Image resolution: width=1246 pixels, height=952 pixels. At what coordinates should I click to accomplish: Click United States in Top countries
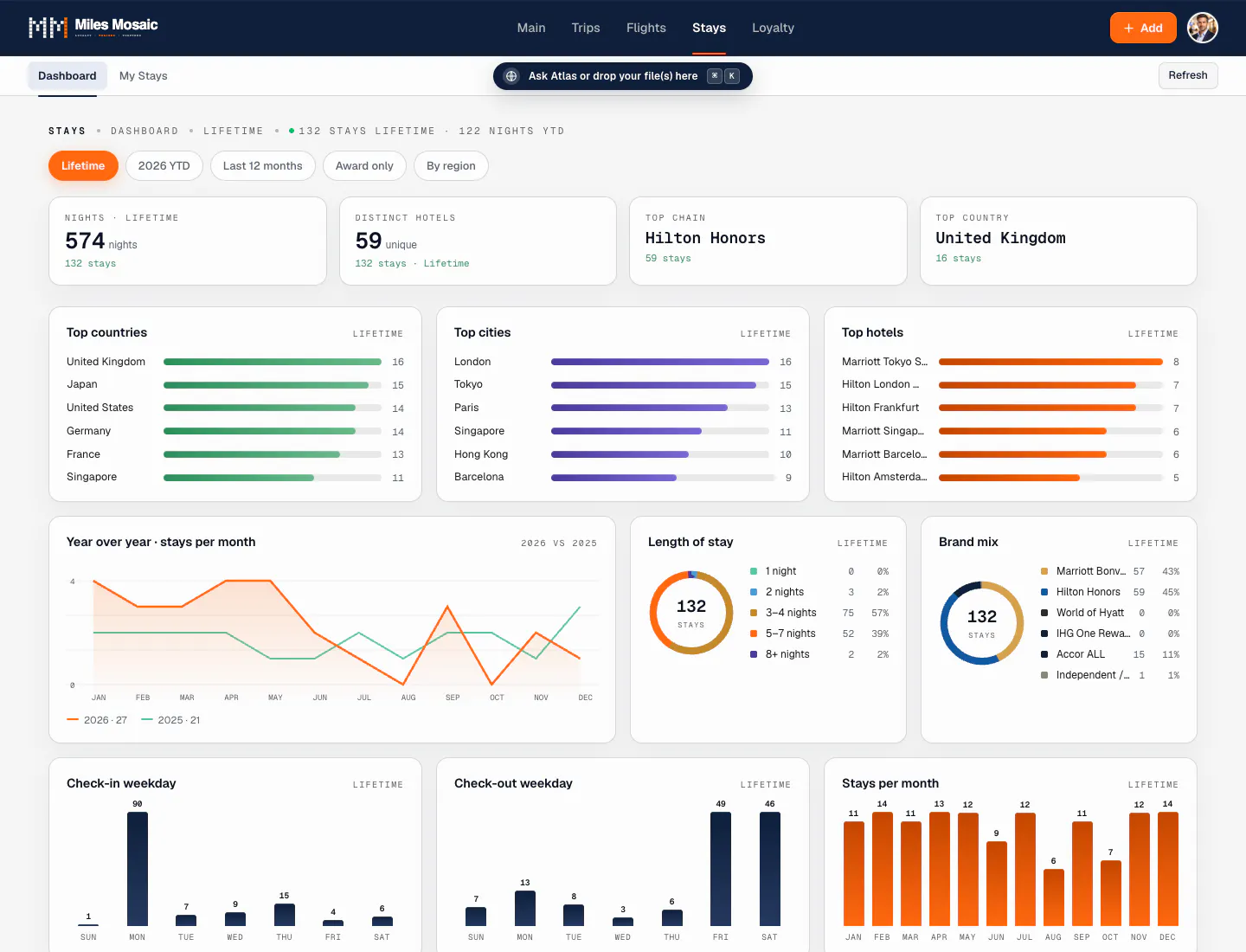point(235,408)
